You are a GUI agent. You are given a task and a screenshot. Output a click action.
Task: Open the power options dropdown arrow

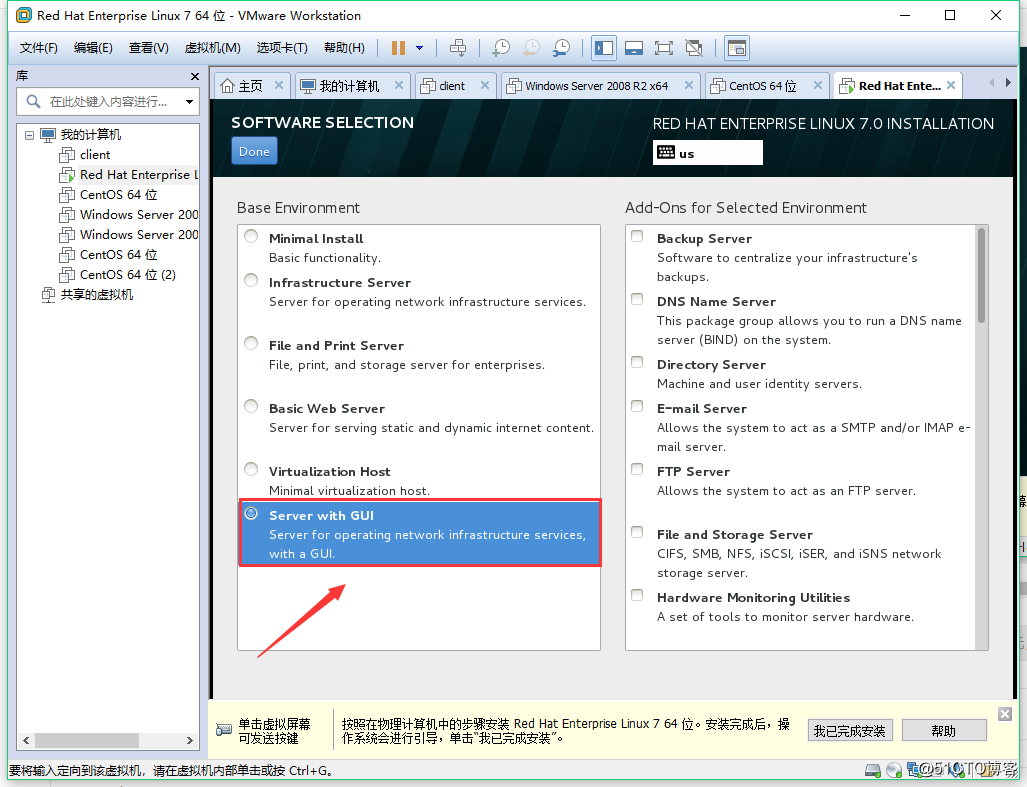pyautogui.click(x=419, y=48)
